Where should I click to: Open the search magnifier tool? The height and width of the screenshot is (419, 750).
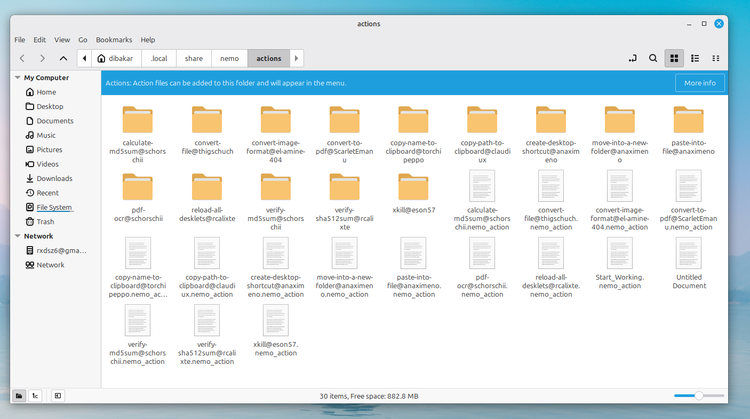click(x=653, y=58)
